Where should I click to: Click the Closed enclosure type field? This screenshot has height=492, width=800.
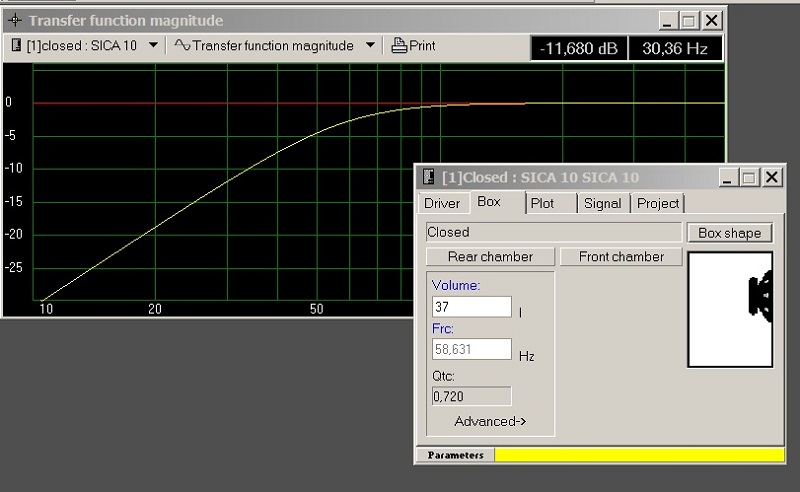[x=554, y=232]
